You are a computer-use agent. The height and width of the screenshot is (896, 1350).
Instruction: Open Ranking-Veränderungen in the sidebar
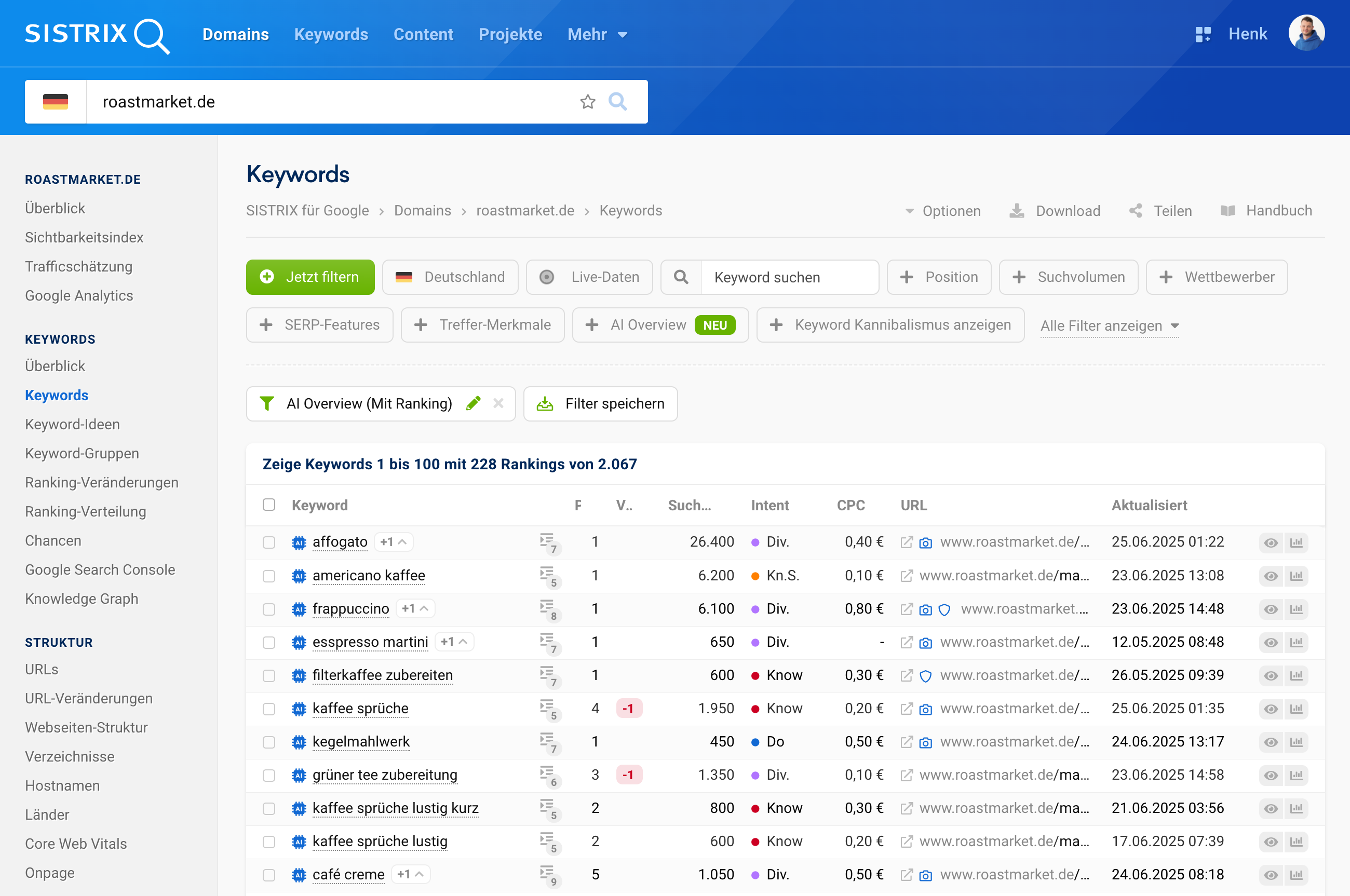pyautogui.click(x=102, y=482)
